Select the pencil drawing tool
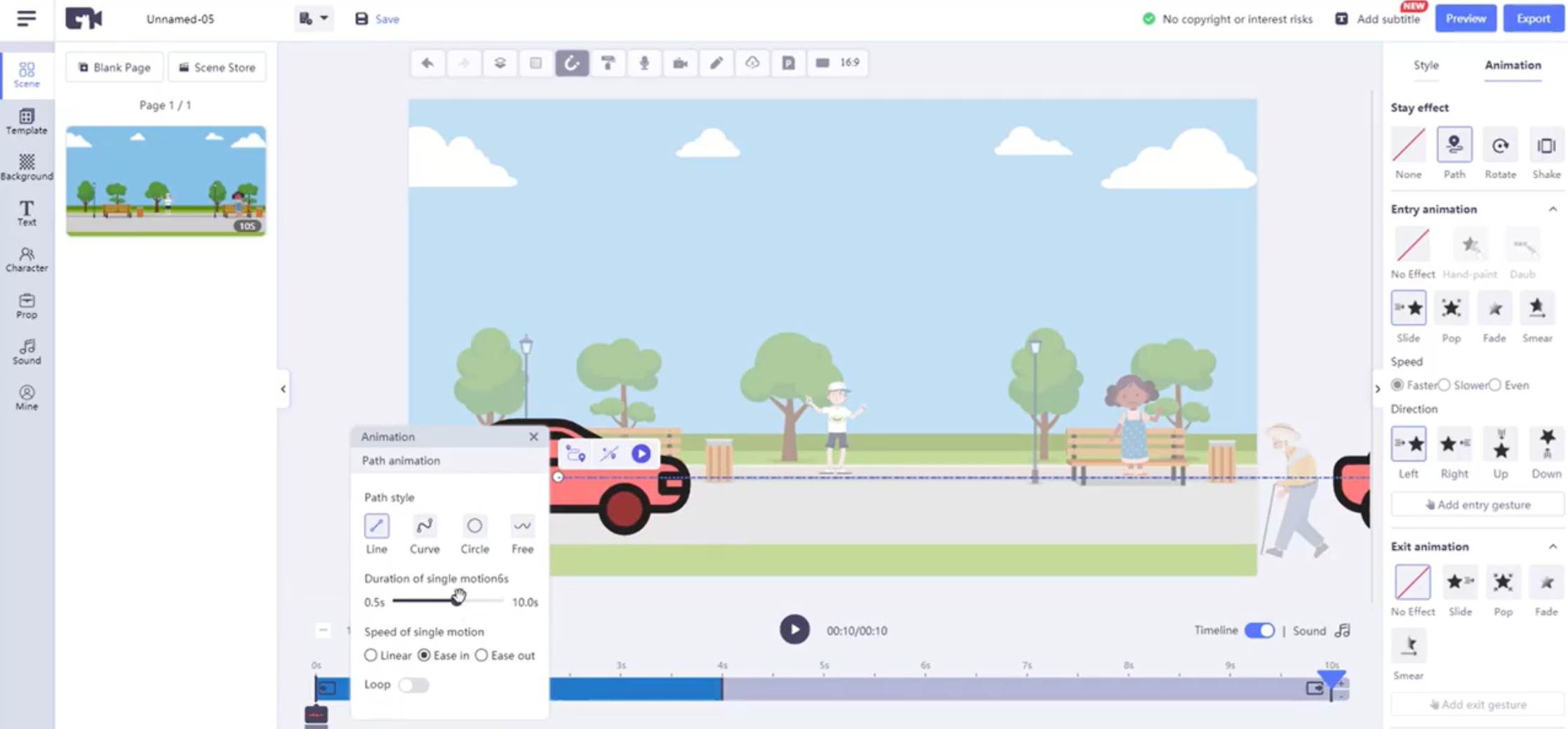 717,63
